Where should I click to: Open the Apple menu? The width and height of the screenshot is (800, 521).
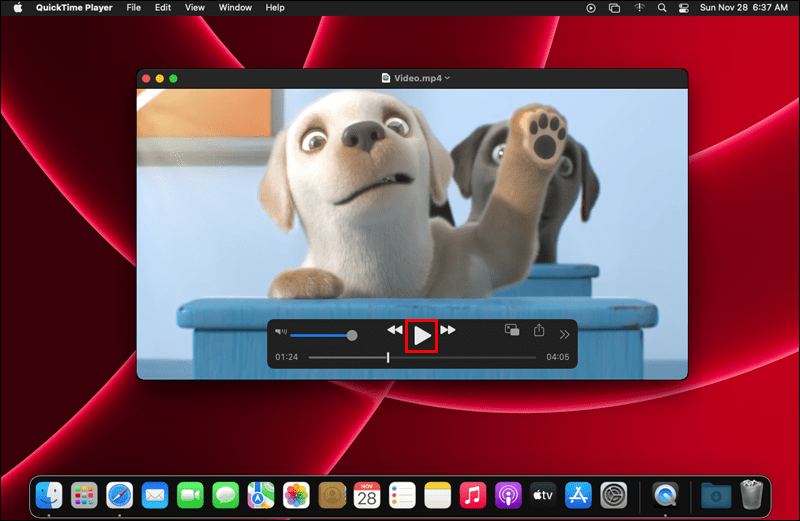[x=18, y=8]
